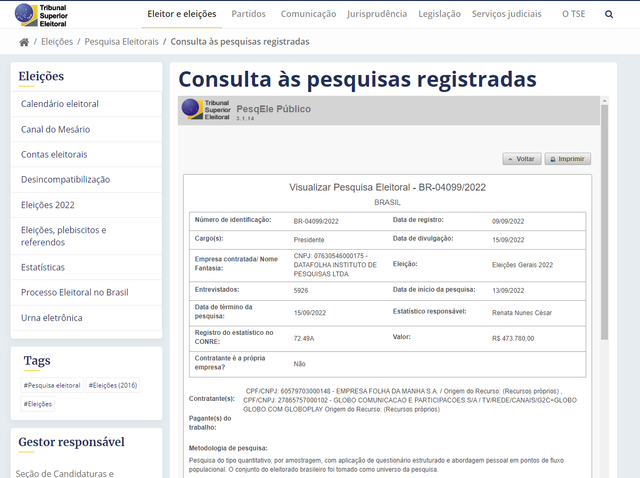This screenshot has width=640, height=478.
Task: Select the #Eleições tag
Action: 38,404
